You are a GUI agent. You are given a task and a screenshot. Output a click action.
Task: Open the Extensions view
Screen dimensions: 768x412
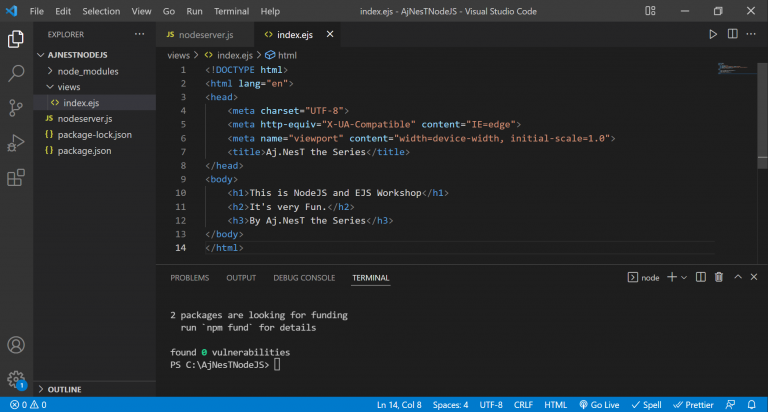click(16, 178)
